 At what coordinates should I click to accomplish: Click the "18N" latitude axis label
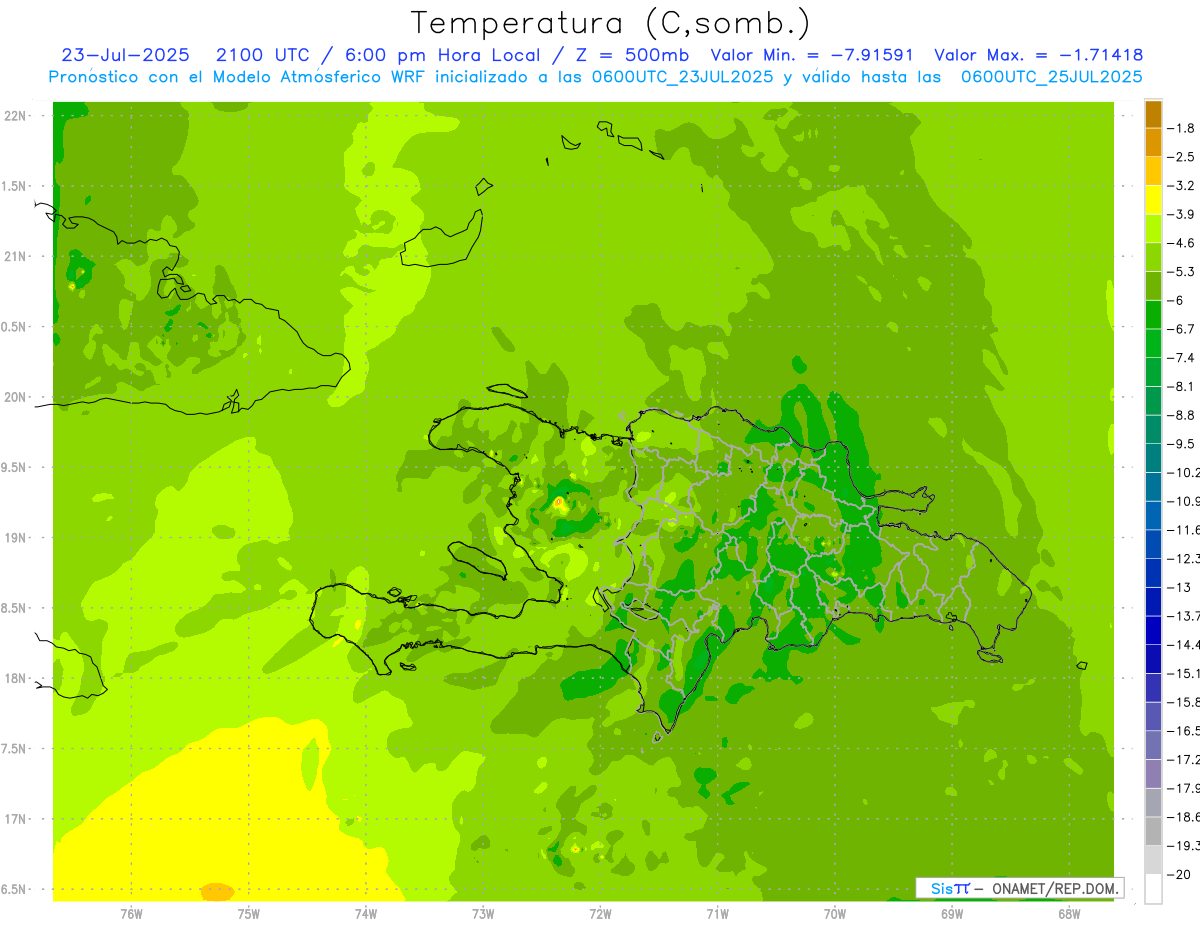pyautogui.click(x=16, y=678)
